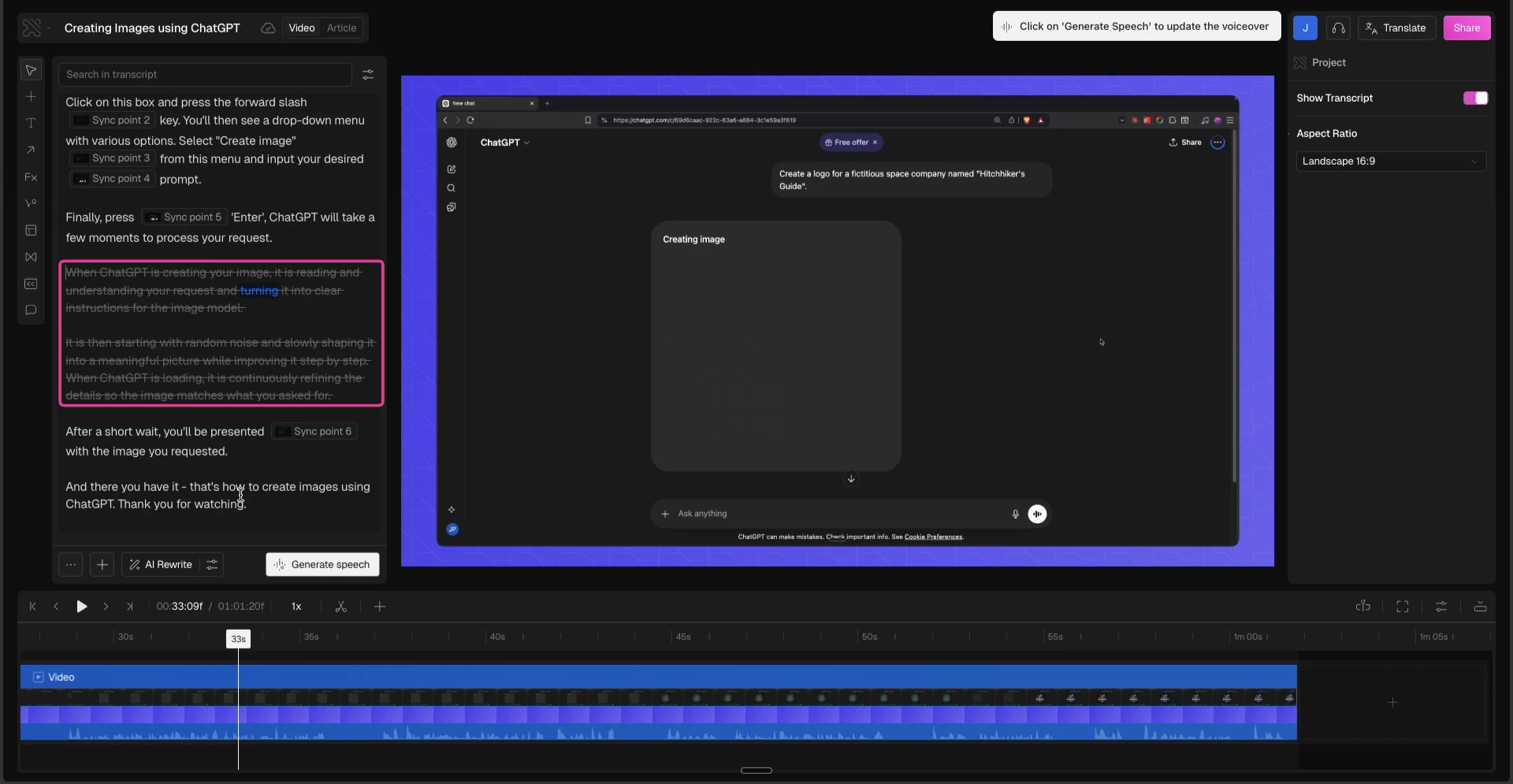1513x784 pixels.
Task: Click the Search in transcript field
Action: (205, 75)
